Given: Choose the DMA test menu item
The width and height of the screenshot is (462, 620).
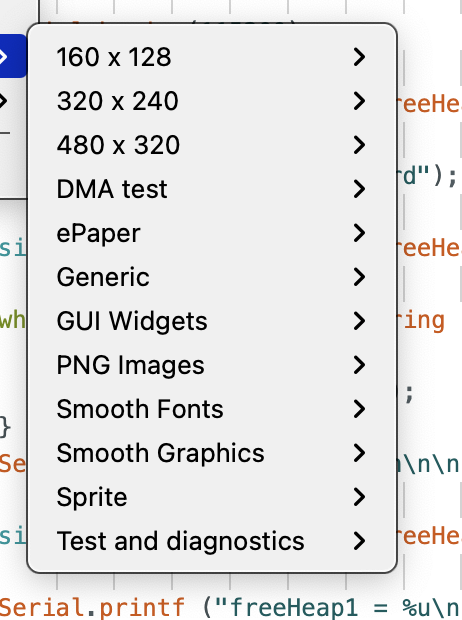Looking at the screenshot, I should pyautogui.click(x=212, y=189).
